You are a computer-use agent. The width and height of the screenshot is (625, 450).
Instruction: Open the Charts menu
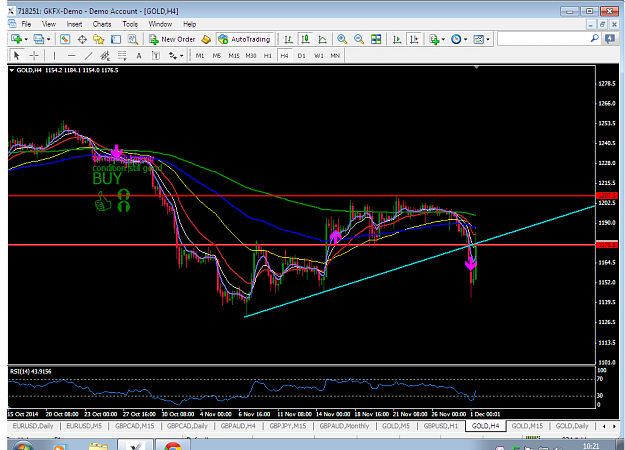point(102,24)
